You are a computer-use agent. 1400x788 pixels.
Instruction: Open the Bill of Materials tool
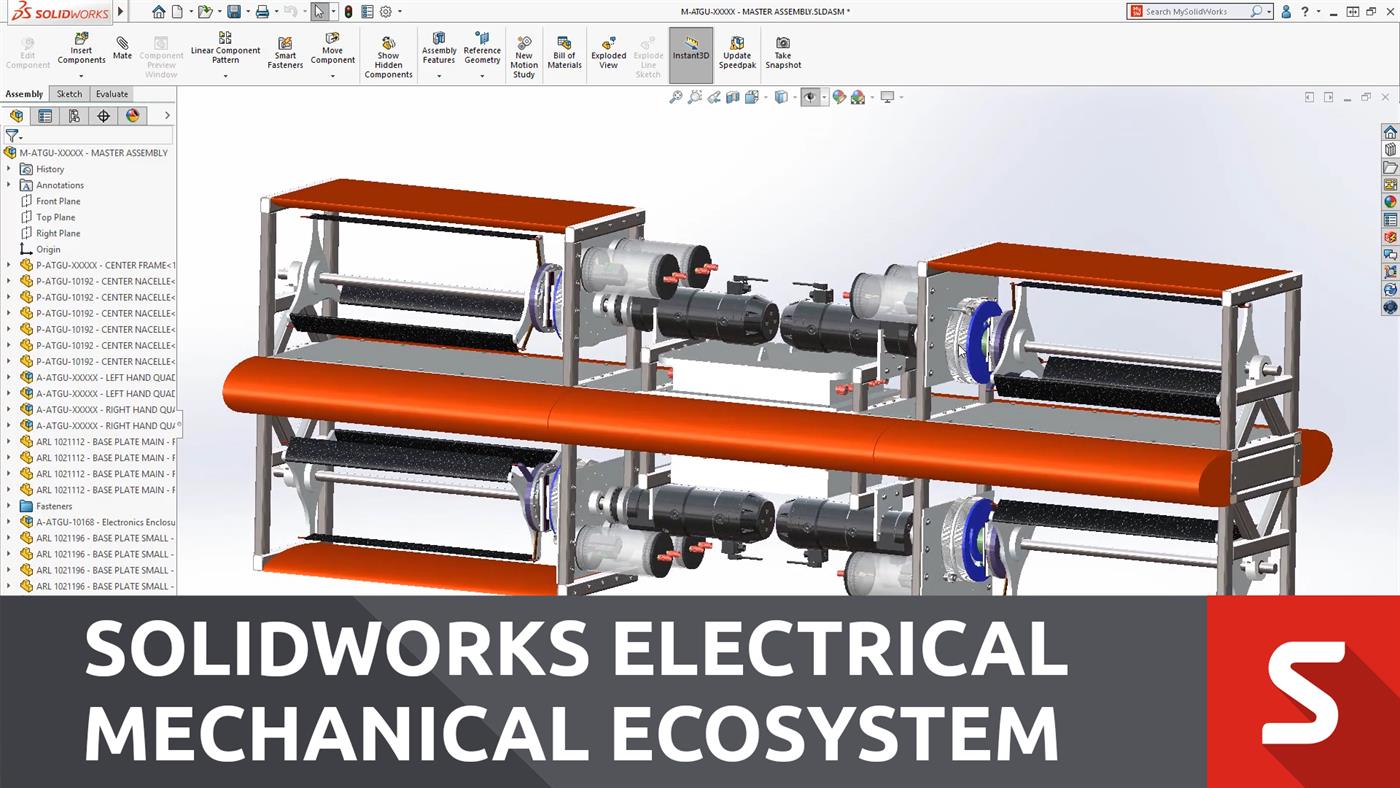click(564, 52)
